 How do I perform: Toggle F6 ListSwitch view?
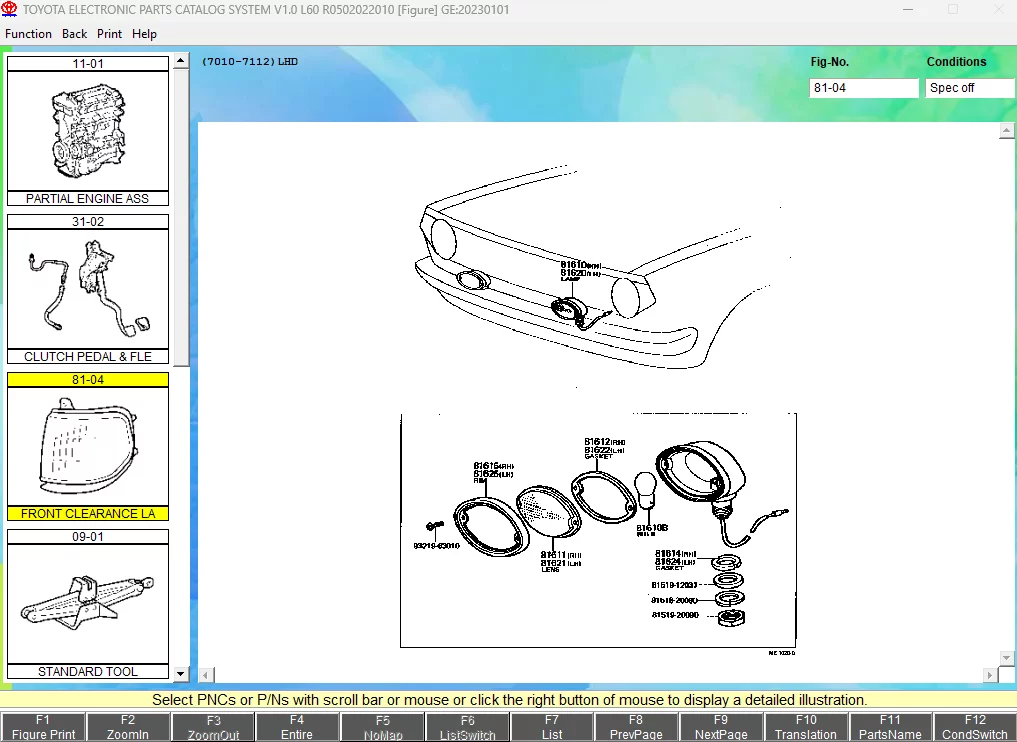pyautogui.click(x=467, y=727)
